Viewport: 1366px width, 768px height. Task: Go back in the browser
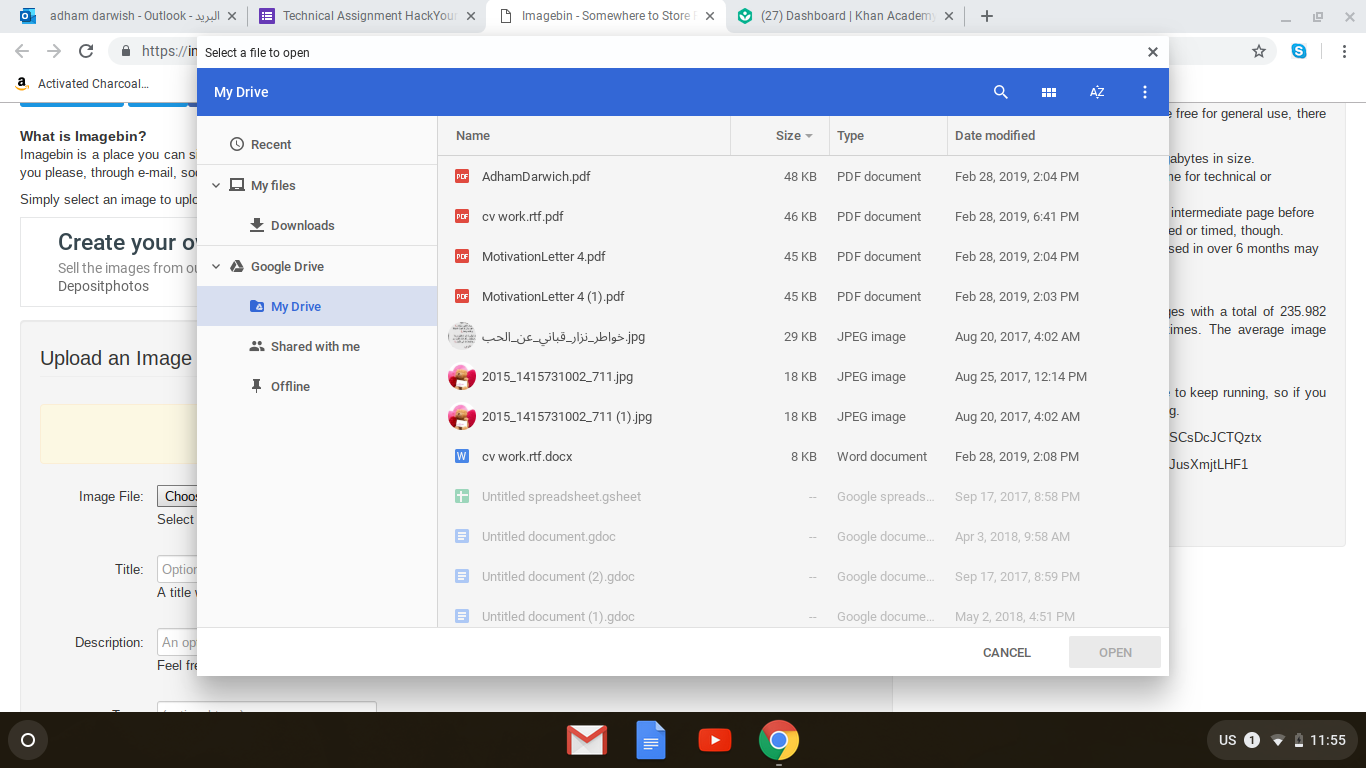[22, 51]
